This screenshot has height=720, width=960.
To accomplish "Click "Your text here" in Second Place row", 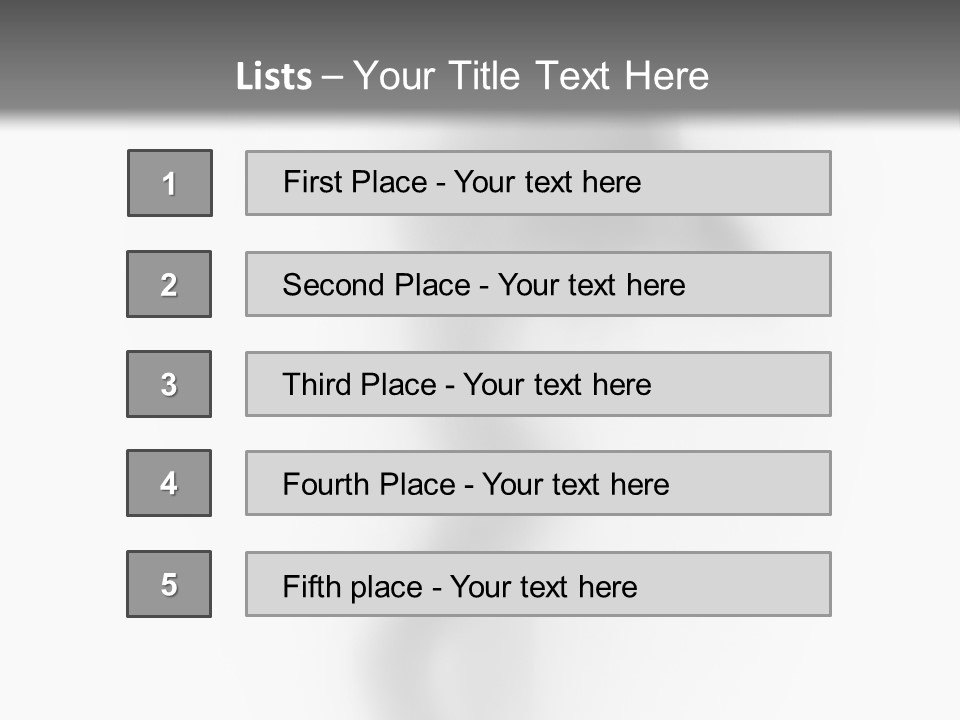I will pos(591,285).
